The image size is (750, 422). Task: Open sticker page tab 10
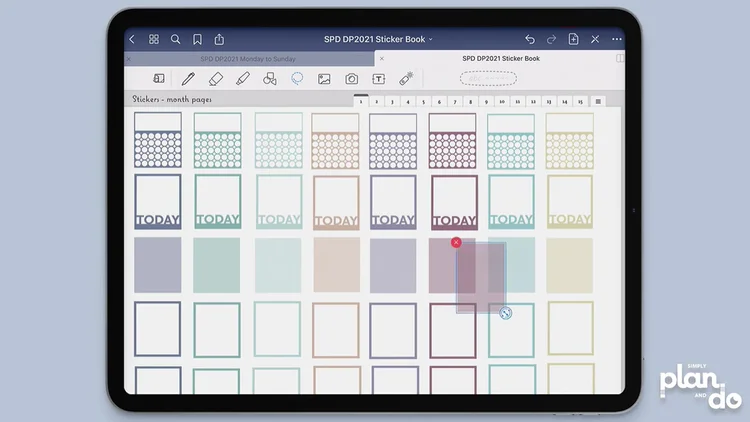coord(502,101)
